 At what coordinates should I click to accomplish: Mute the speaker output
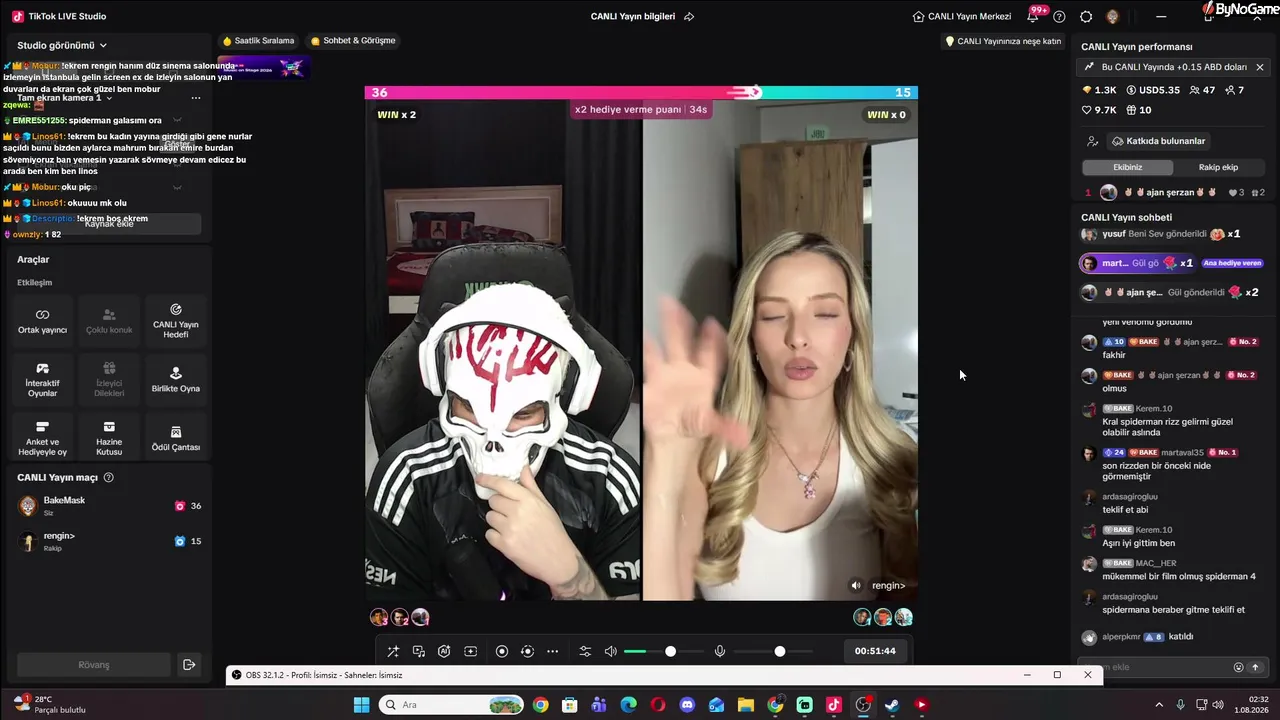tap(611, 651)
